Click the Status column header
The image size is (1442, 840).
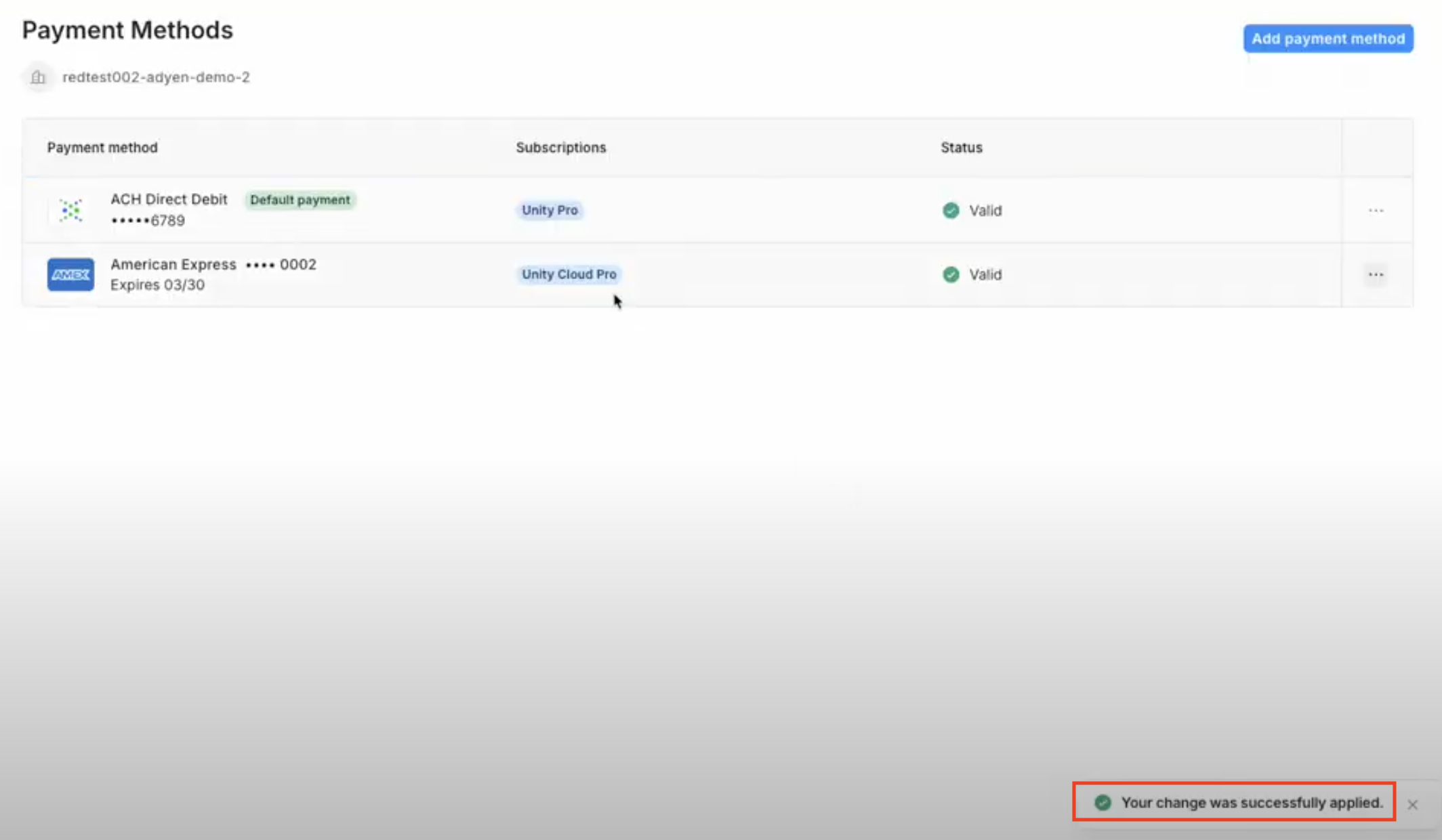[x=962, y=148]
